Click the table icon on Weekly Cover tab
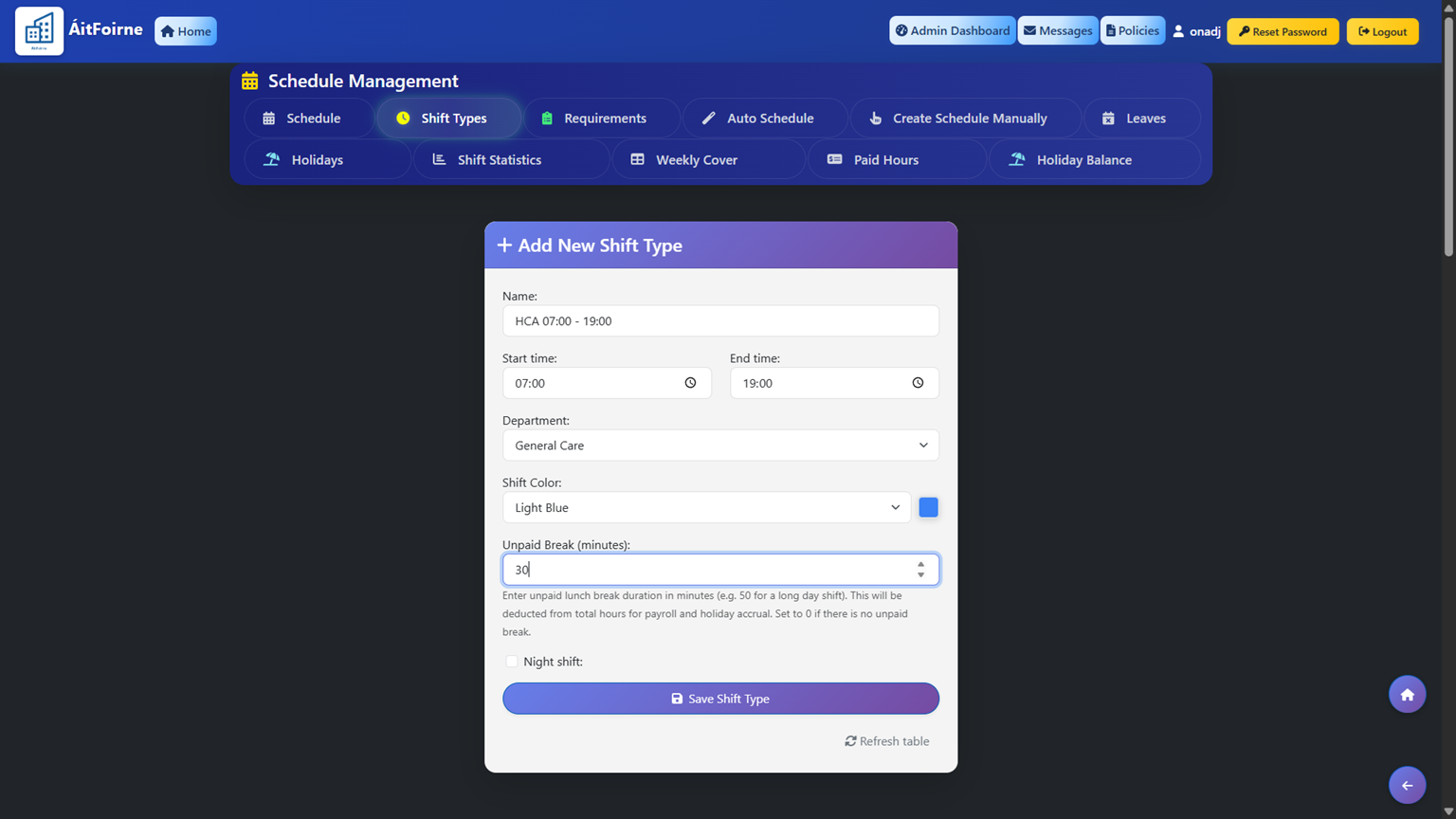The image size is (1456, 819). (637, 159)
